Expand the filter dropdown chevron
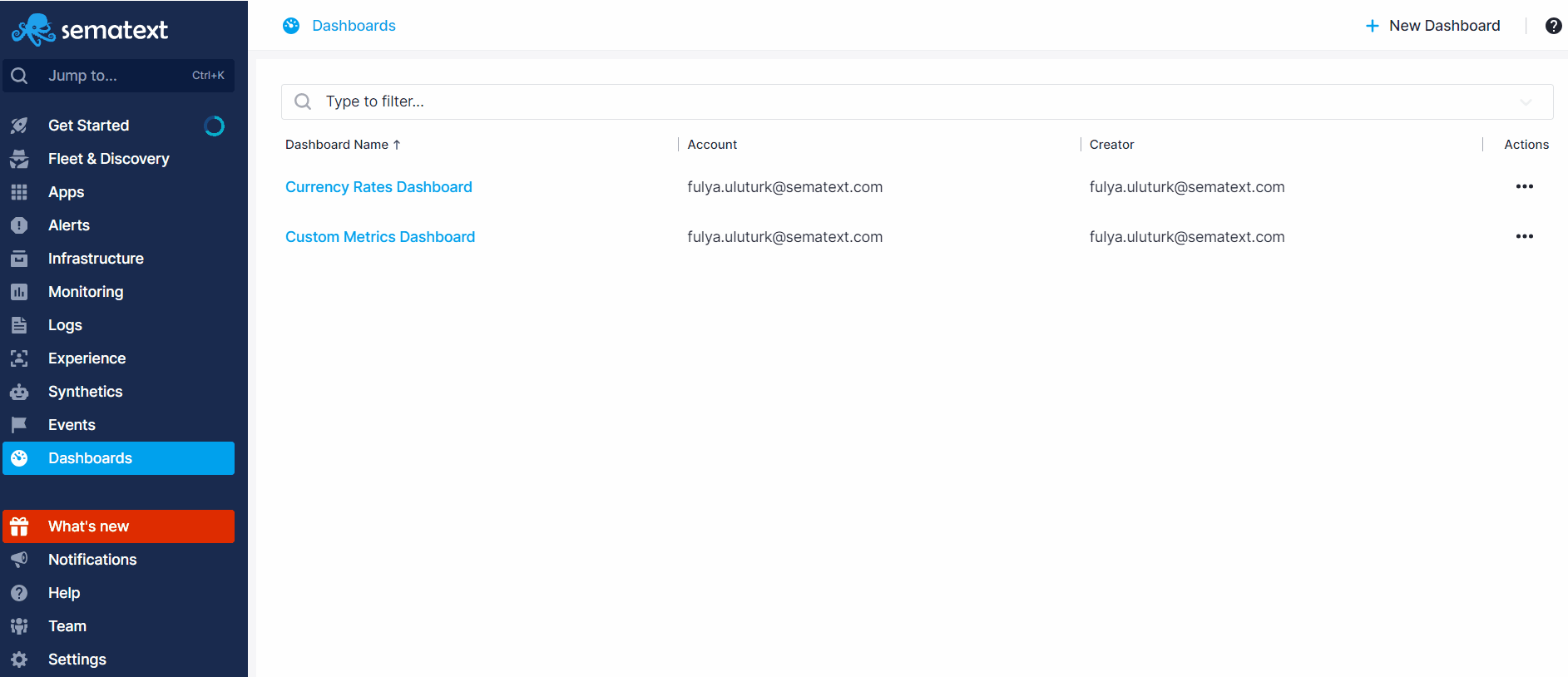The height and width of the screenshot is (677, 1568). click(x=1526, y=101)
